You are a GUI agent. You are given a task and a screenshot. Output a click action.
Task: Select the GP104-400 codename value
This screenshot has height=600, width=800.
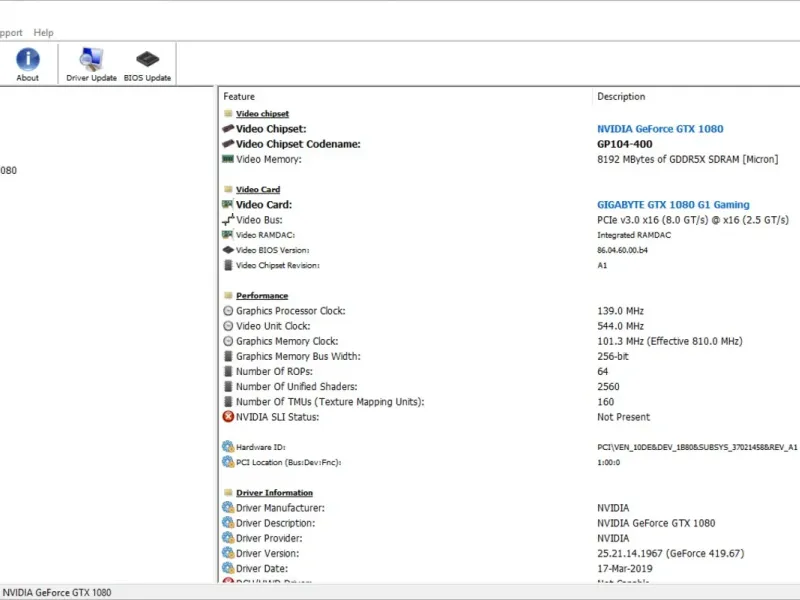click(x=624, y=144)
